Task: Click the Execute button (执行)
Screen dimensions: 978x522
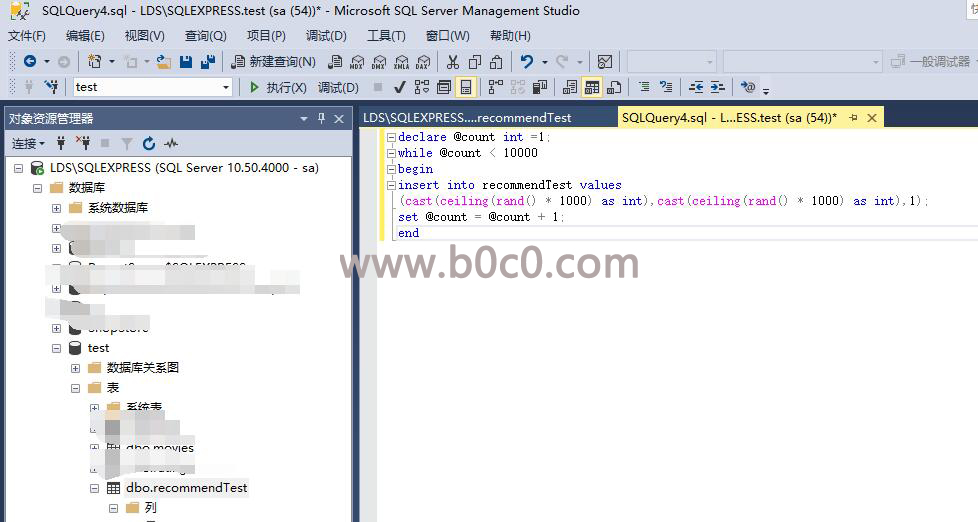Action: coord(278,87)
